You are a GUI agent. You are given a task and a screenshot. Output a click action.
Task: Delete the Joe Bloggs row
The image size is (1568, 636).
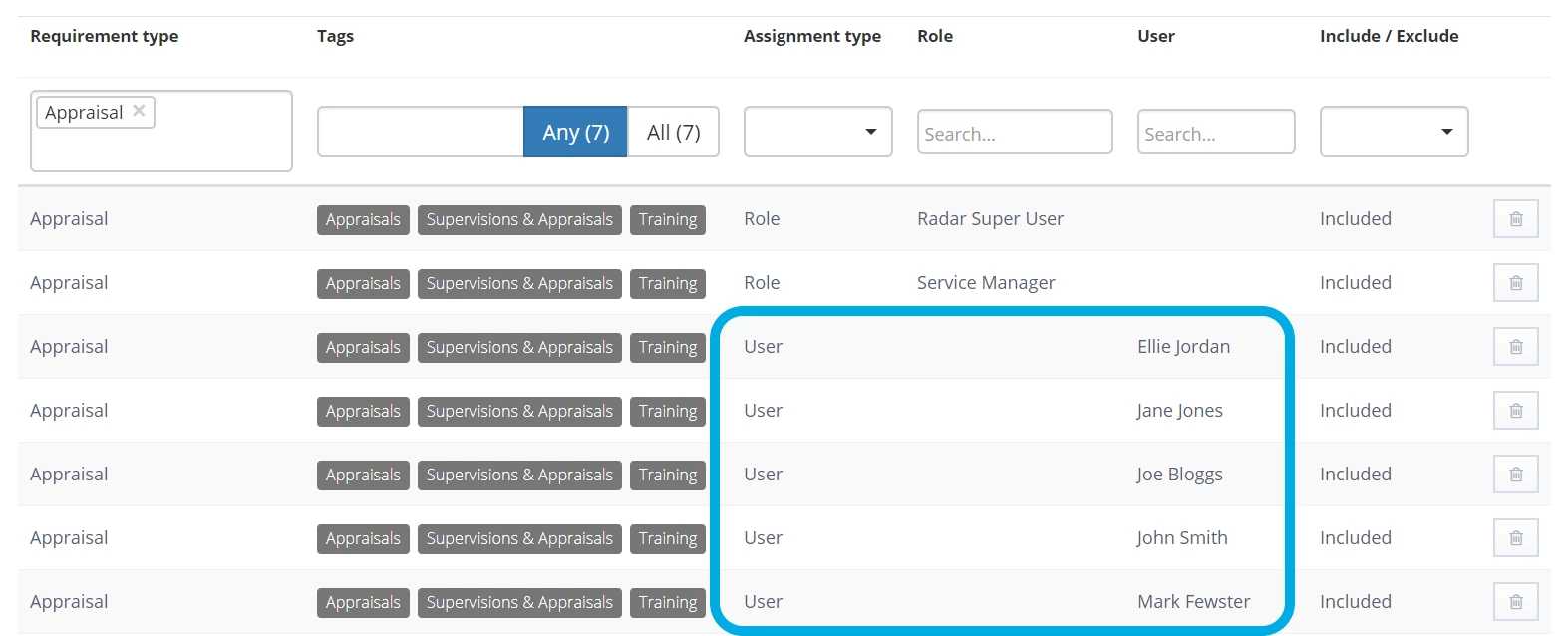point(1515,475)
